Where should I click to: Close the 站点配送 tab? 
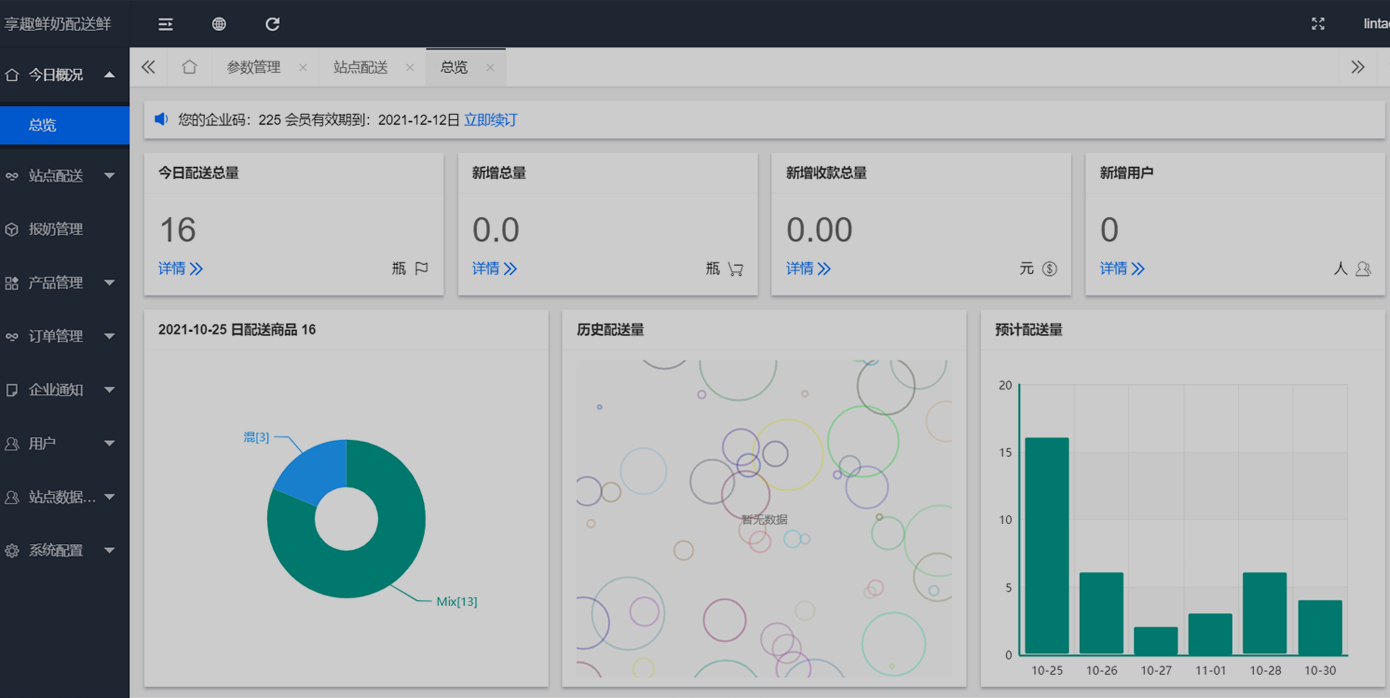point(410,68)
